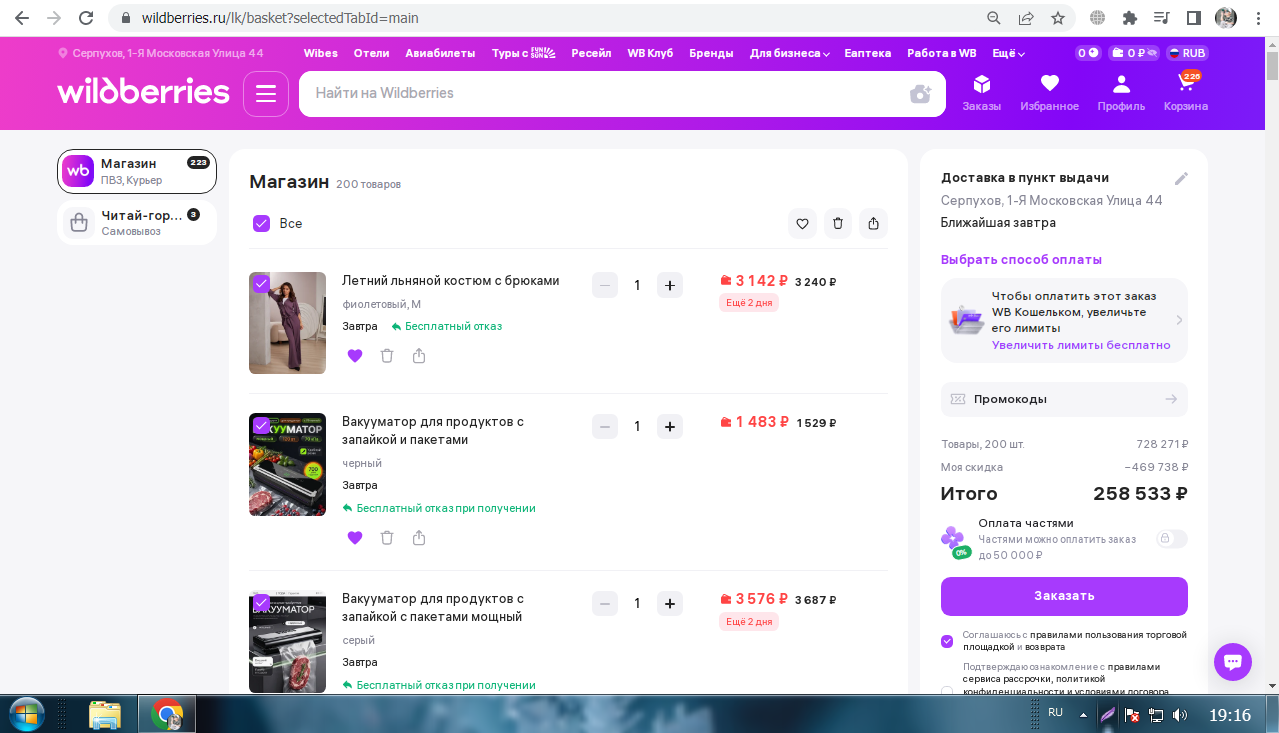
Task: Open Избранное favorites heart icon
Action: pos(1049,93)
